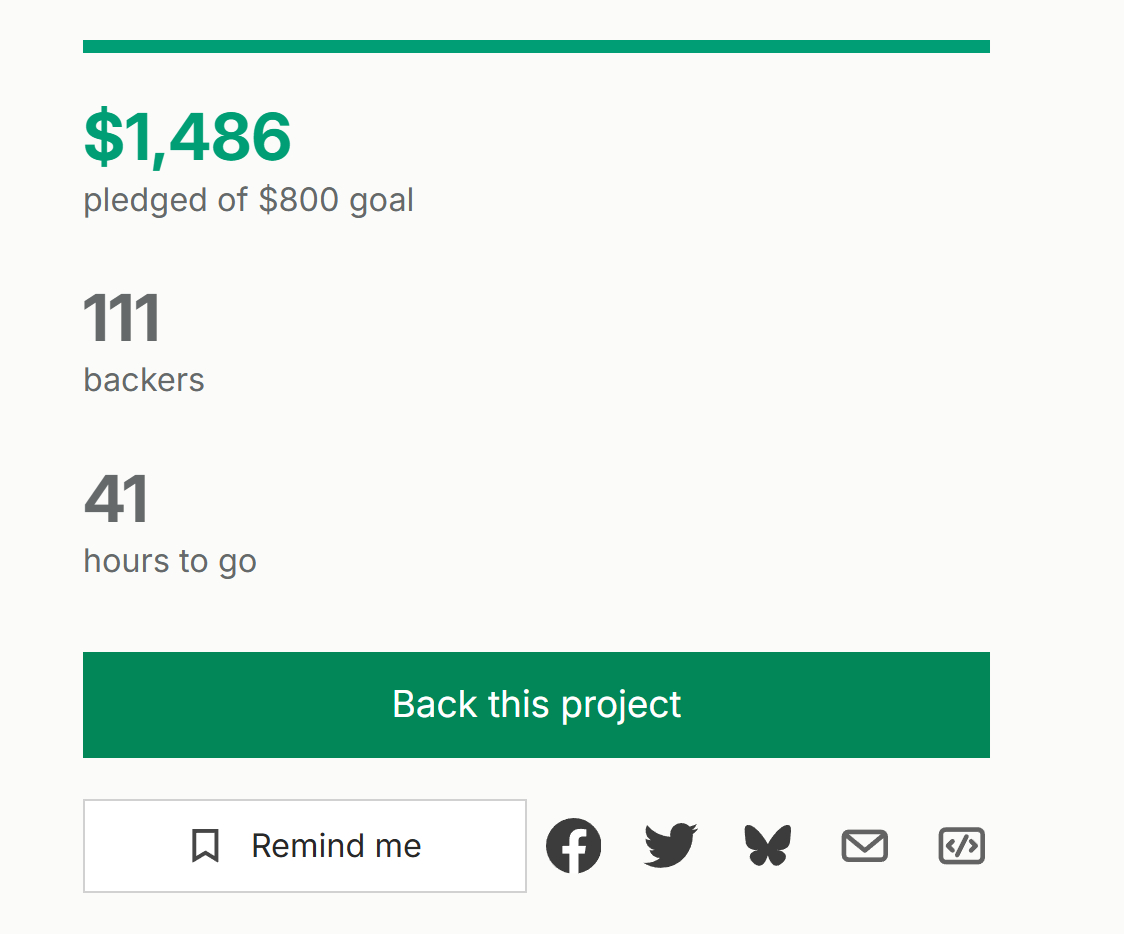This screenshot has width=1124, height=934.
Task: Pledge using the large green button
Action: (536, 705)
